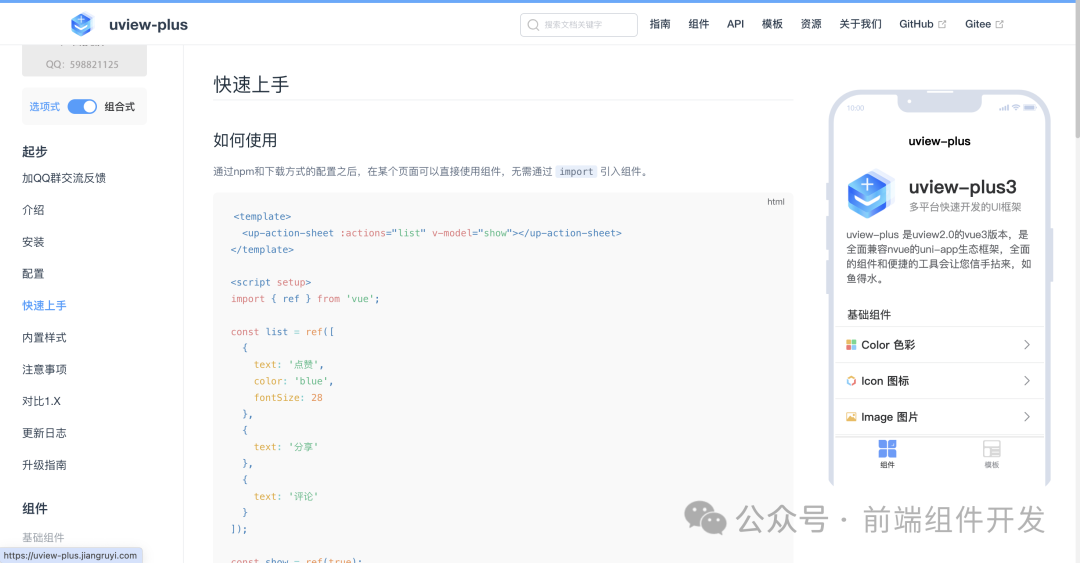Open the 注意事项 sidebar page
This screenshot has width=1080, height=563.
click(x=44, y=369)
